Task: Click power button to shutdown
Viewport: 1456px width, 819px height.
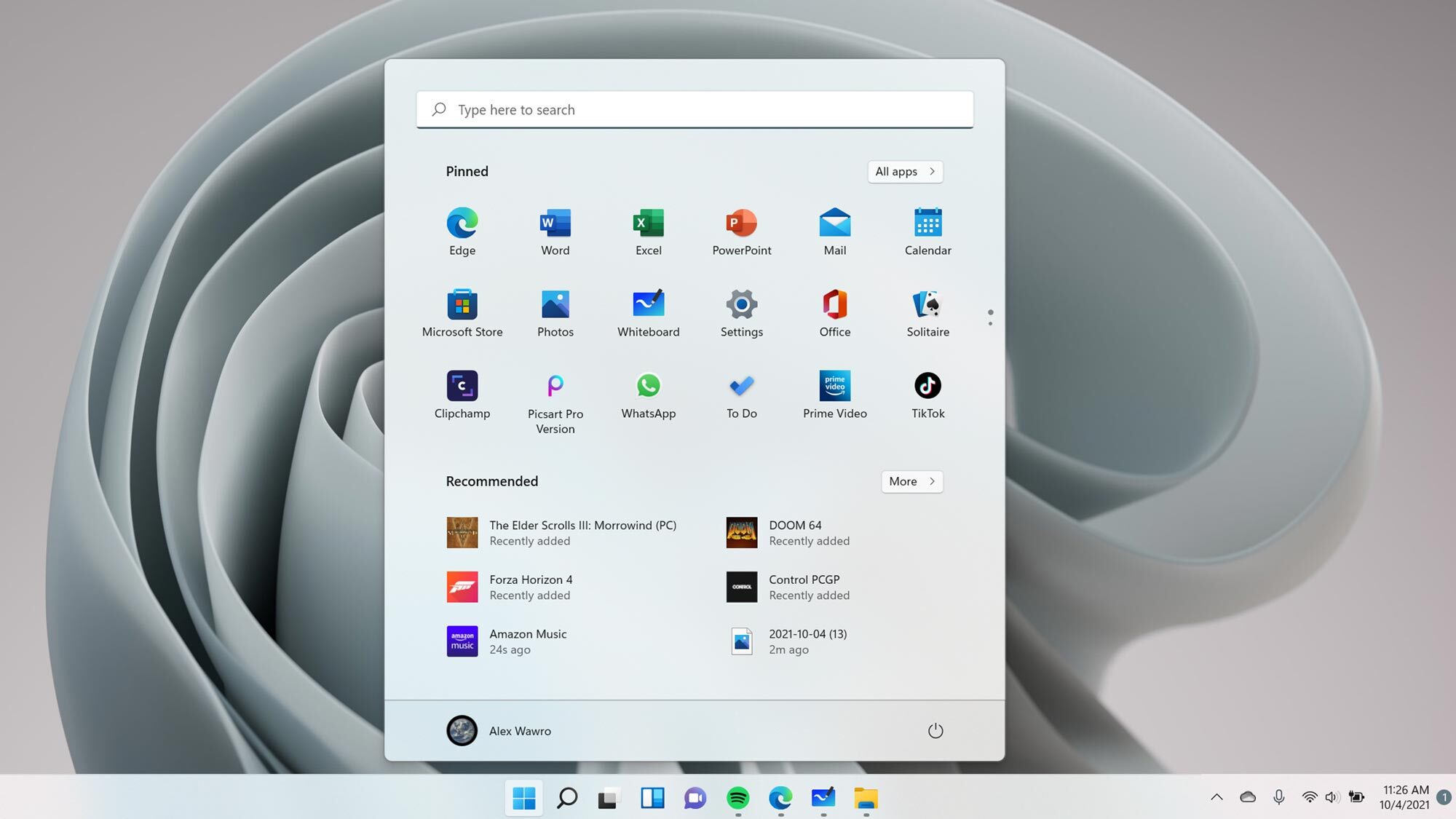Action: coord(934,730)
